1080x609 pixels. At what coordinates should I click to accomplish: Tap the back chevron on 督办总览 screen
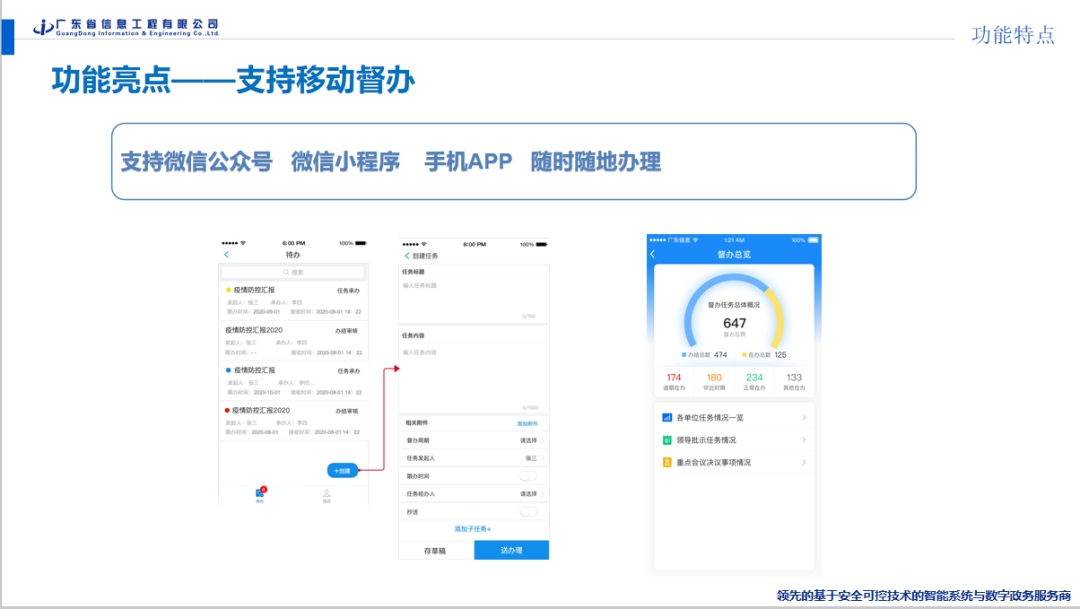(x=653, y=255)
